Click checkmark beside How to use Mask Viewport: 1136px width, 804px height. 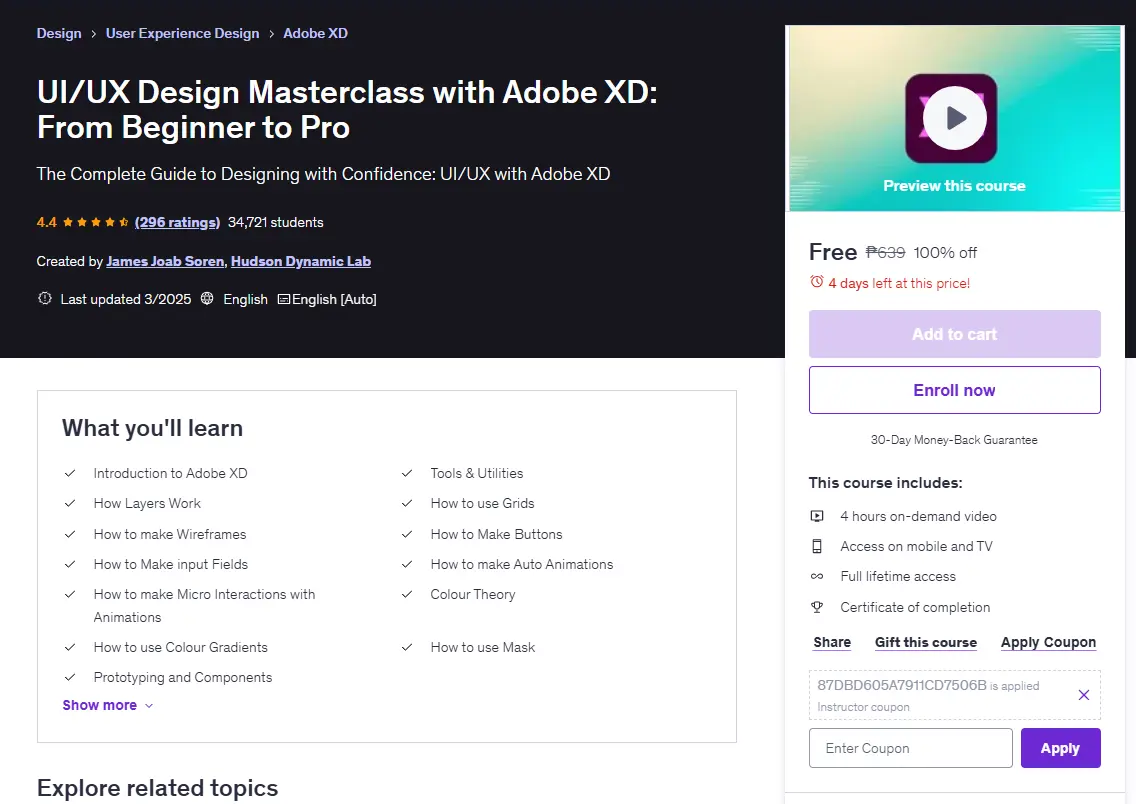407,648
